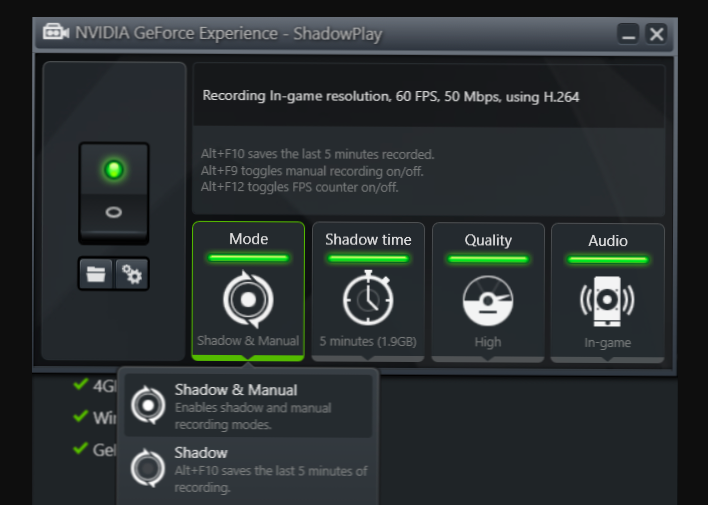This screenshot has width=708, height=505.
Task: Switch ShadowPlay off using lower rocker half
Action: click(114, 212)
